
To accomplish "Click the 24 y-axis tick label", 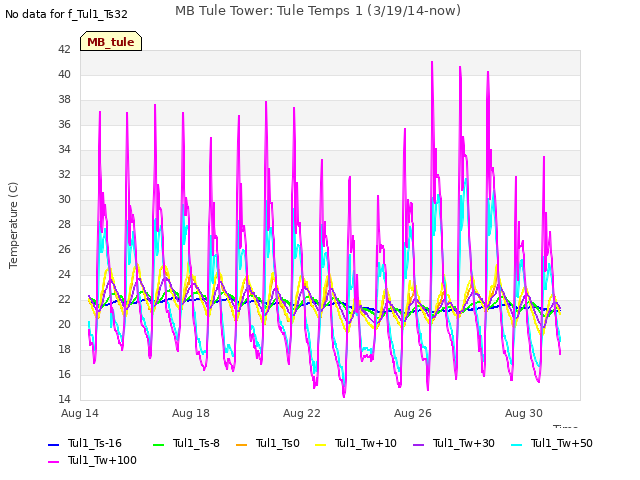I will 64,274.
